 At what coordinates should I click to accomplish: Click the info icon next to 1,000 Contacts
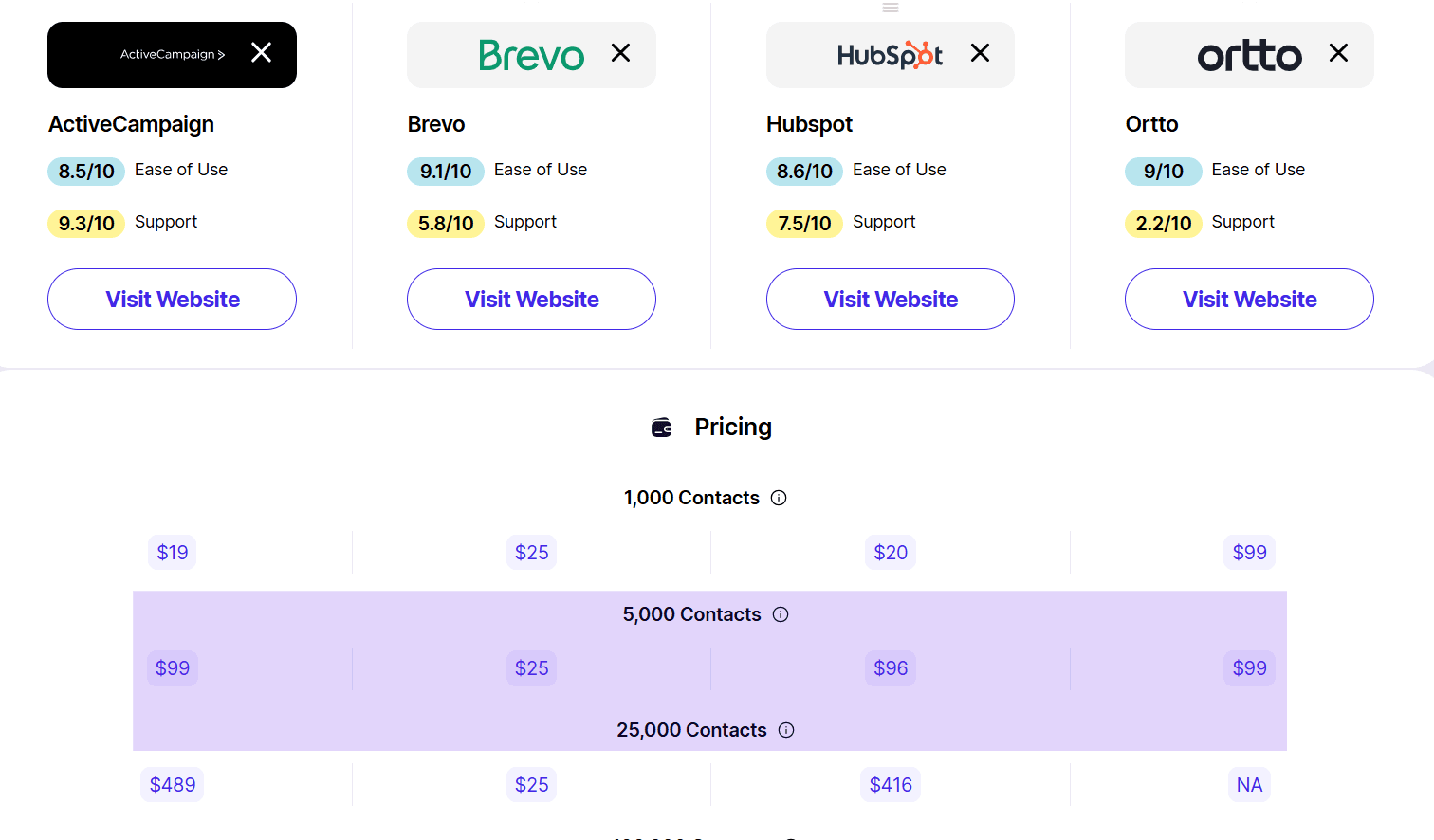[779, 497]
